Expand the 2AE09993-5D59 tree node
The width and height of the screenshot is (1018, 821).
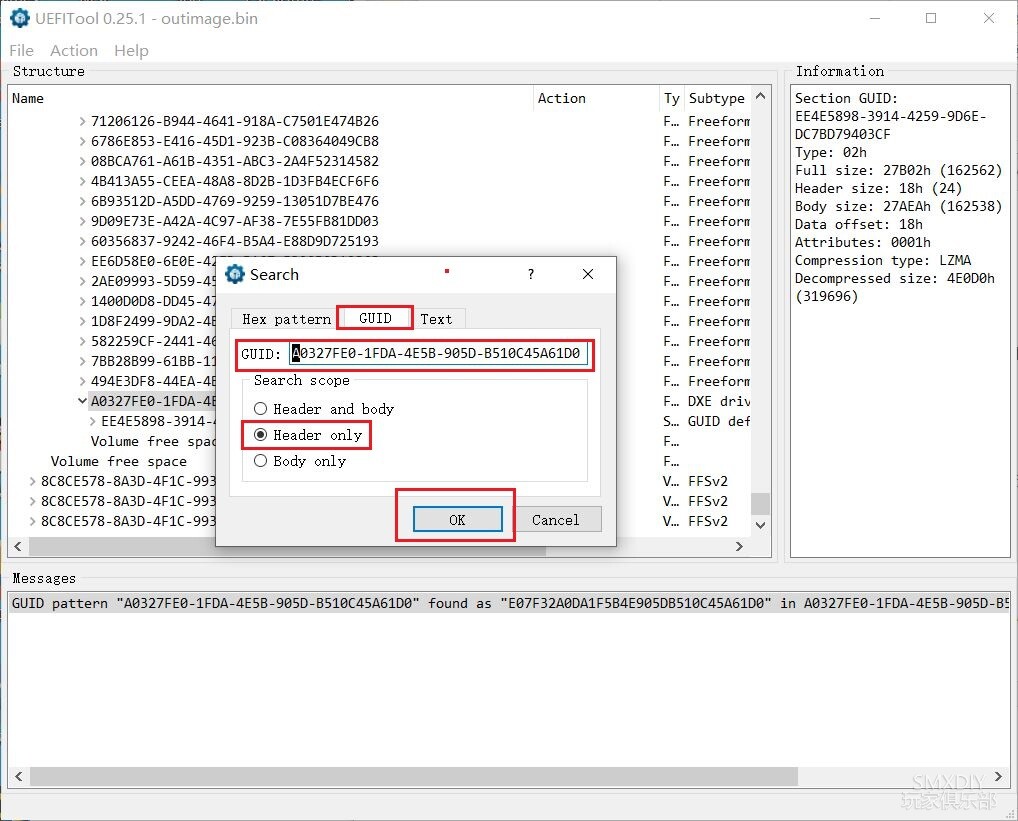pyautogui.click(x=82, y=281)
